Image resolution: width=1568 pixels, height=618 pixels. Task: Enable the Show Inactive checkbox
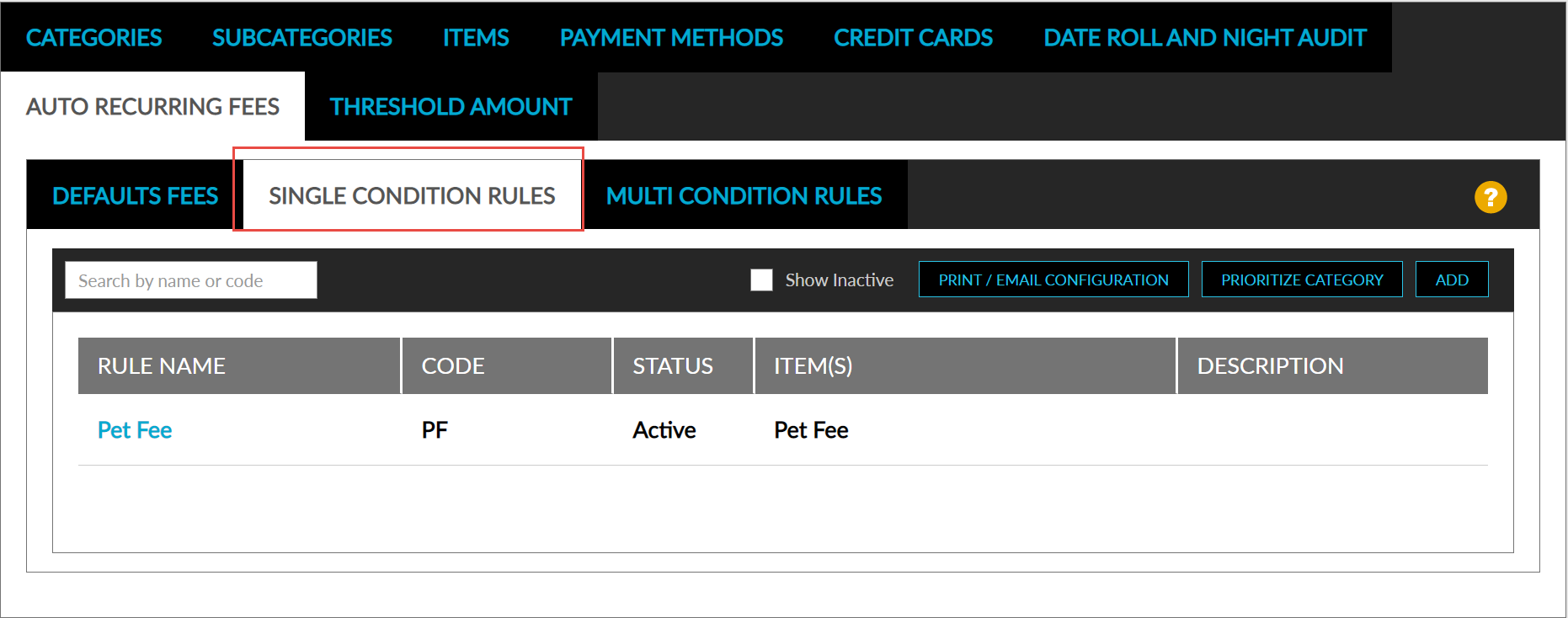(x=761, y=280)
